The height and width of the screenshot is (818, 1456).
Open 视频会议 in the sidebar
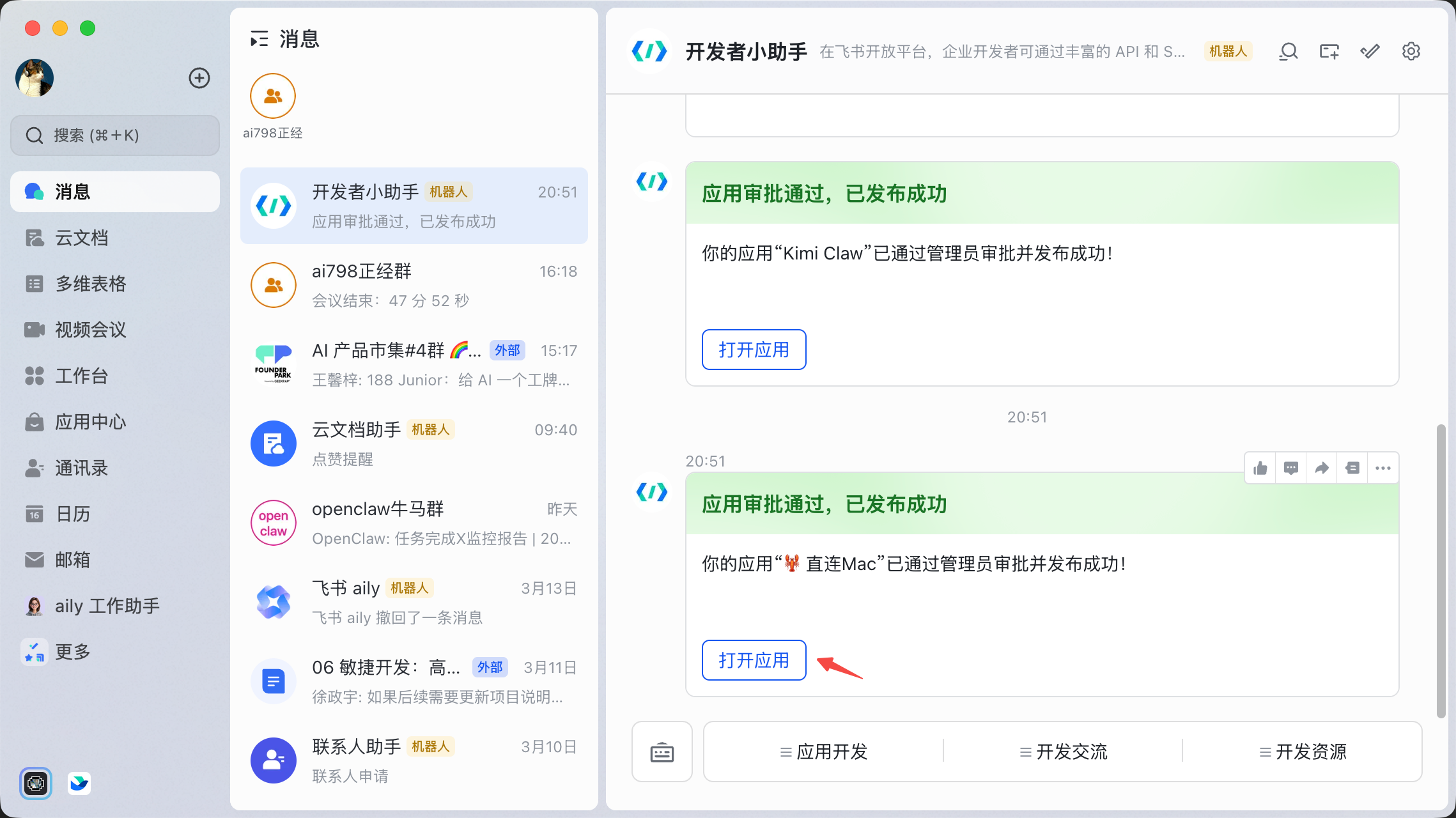pos(115,330)
